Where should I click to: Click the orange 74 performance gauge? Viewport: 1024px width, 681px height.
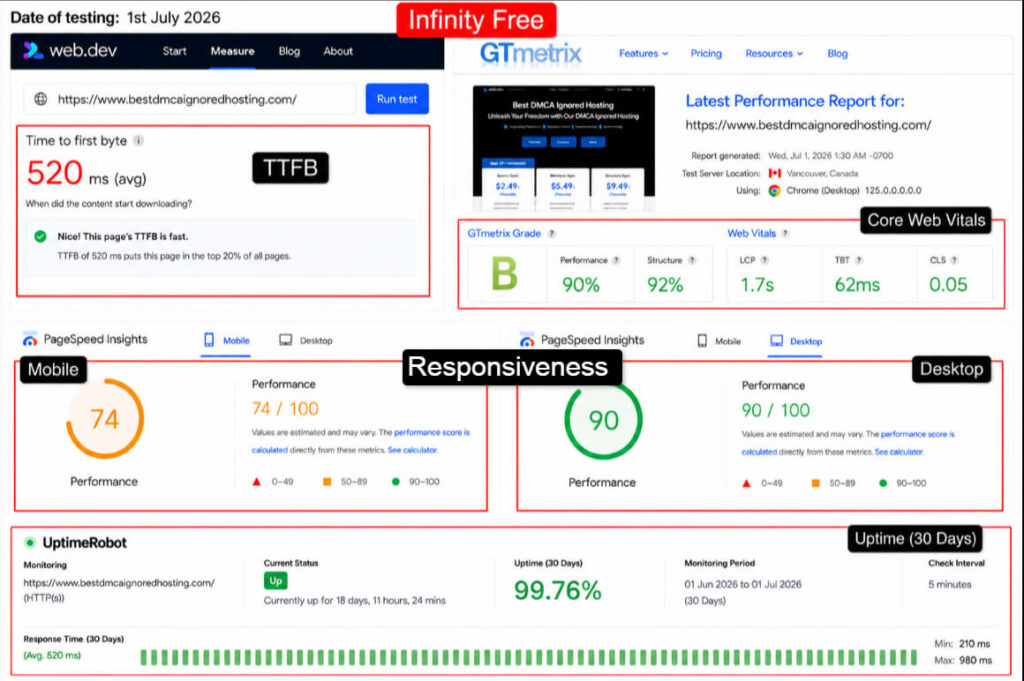tap(104, 419)
